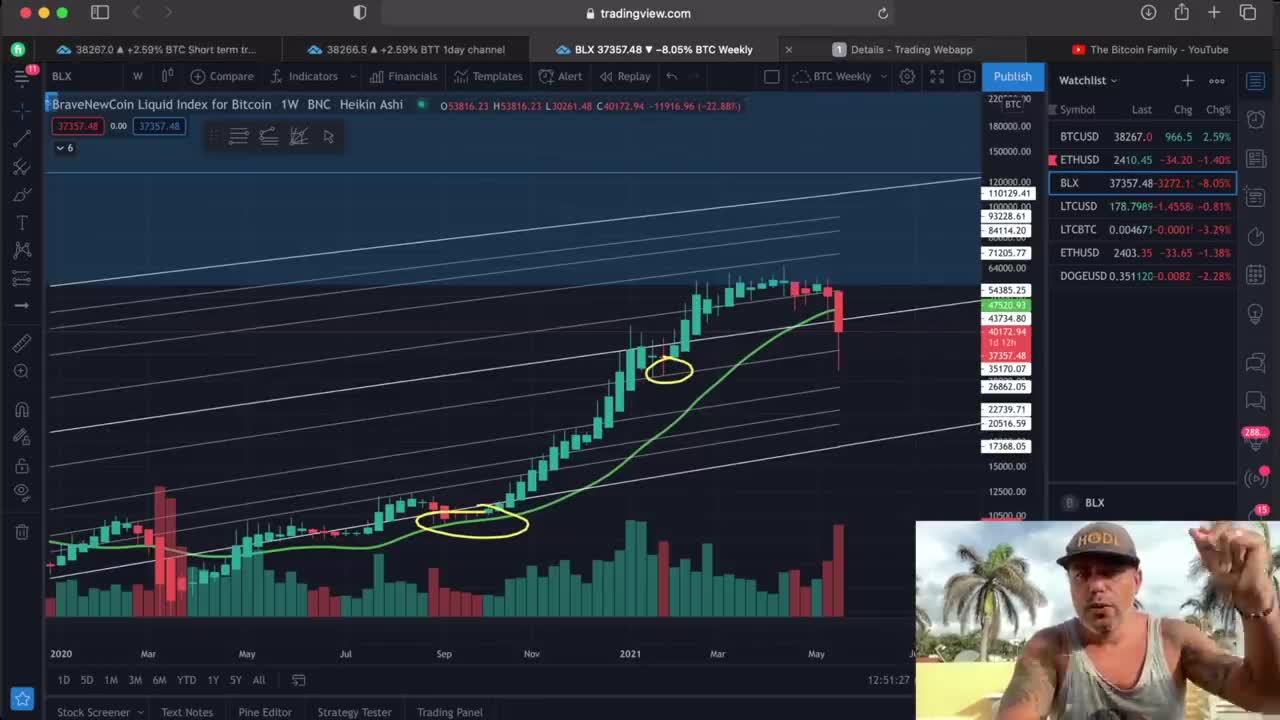The image size is (1280, 720).
Task: Open layout selection square icon
Action: click(x=772, y=76)
